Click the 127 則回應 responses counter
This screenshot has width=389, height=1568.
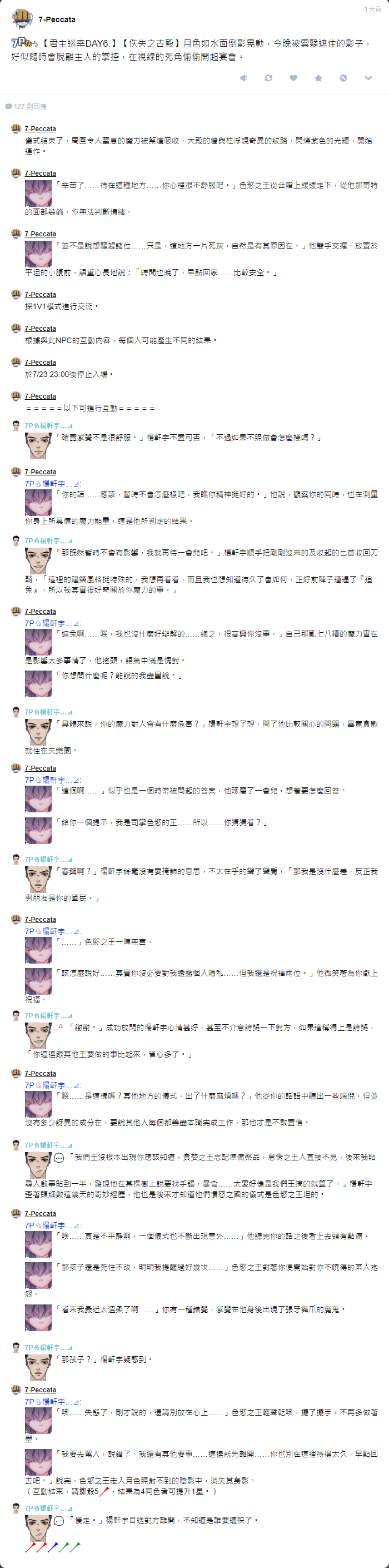click(30, 107)
